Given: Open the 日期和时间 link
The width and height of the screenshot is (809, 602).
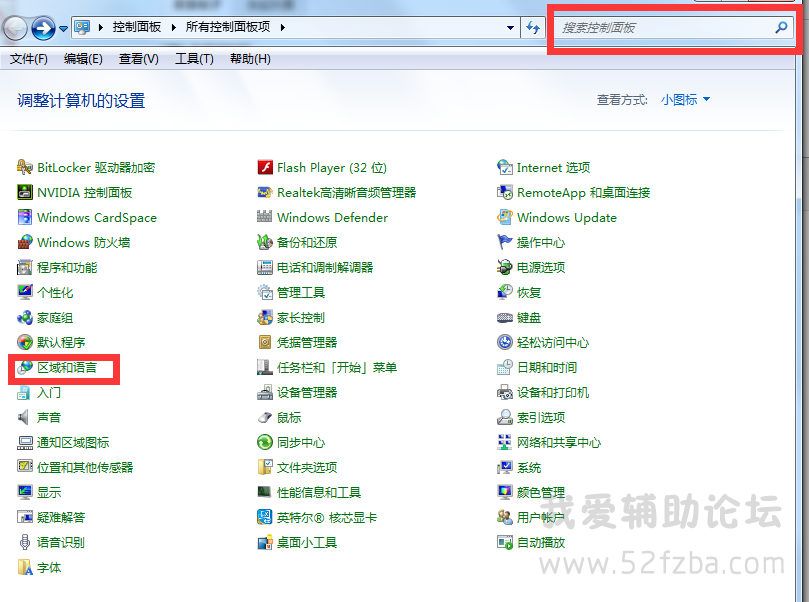Looking at the screenshot, I should pos(547,367).
